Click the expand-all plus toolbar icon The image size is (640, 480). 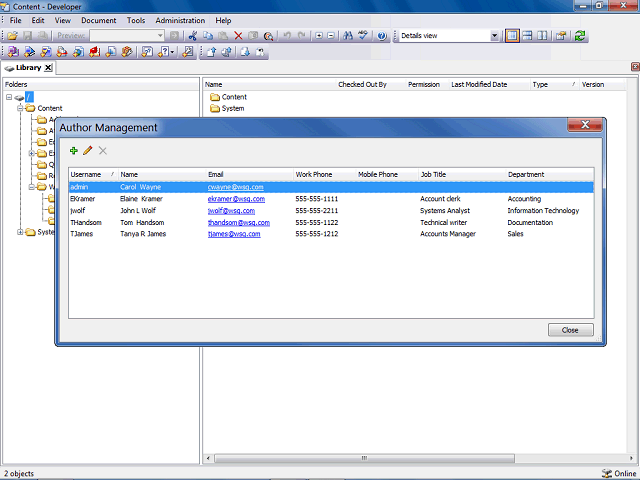319,36
